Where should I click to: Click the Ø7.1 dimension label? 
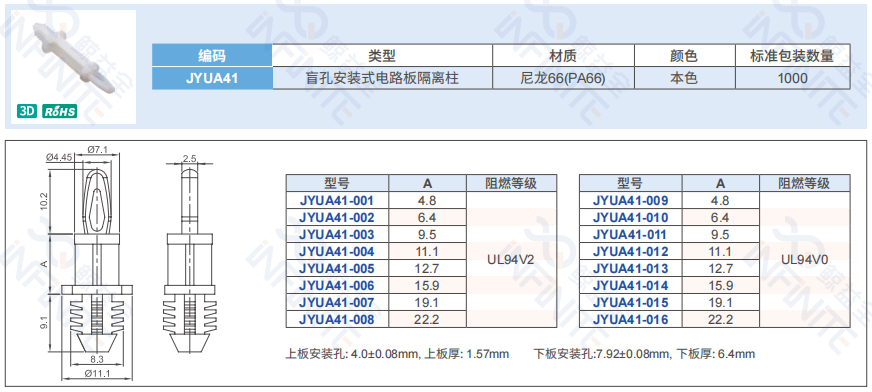click(x=98, y=149)
